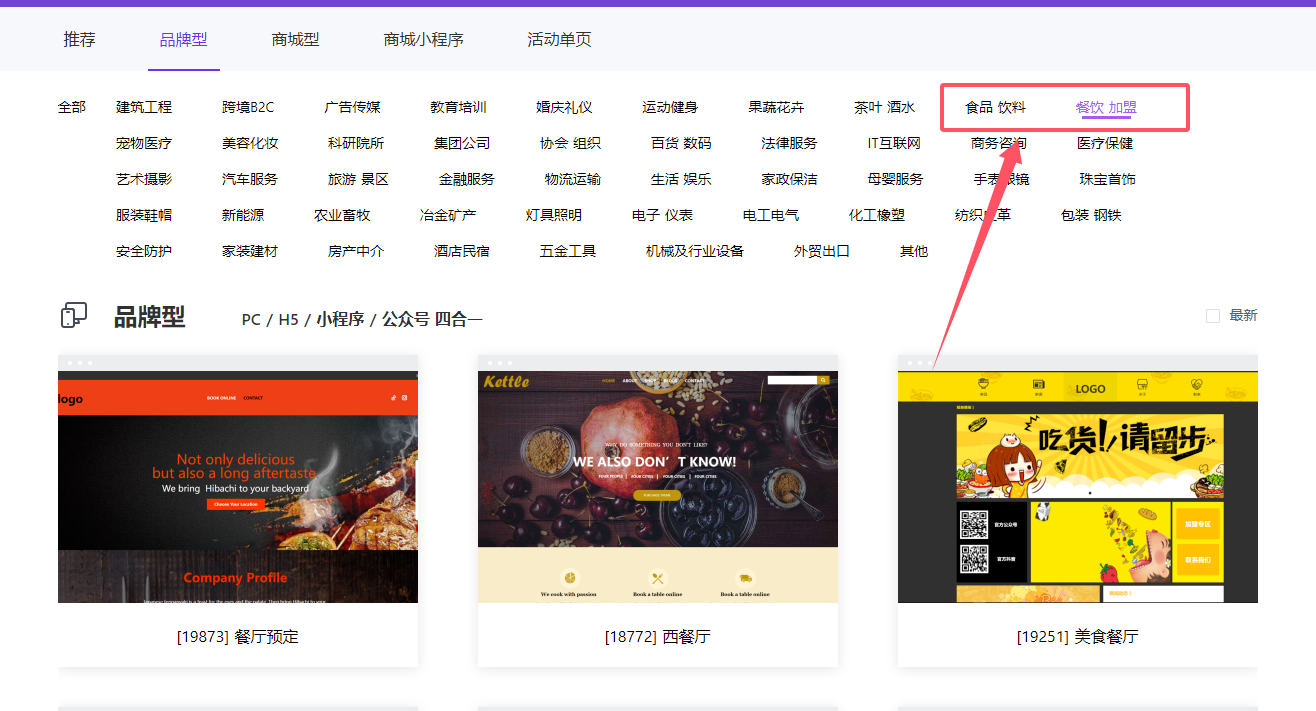Click the 品牌型 device icon
Viewport: 1316px width, 711px height.
[74, 316]
